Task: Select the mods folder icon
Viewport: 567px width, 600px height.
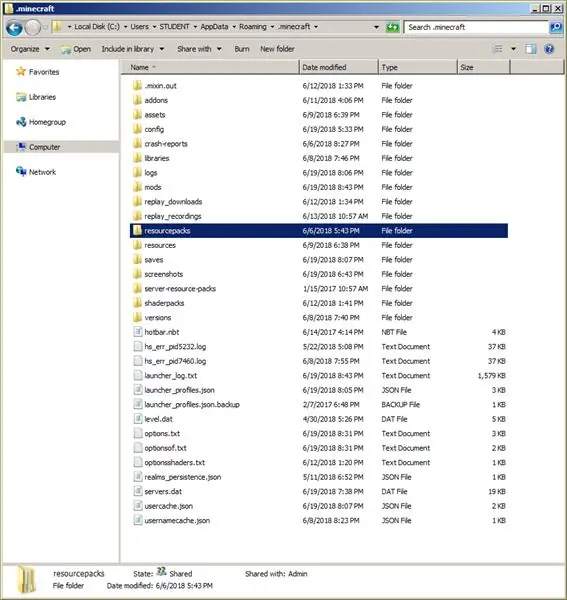Action: (137, 187)
